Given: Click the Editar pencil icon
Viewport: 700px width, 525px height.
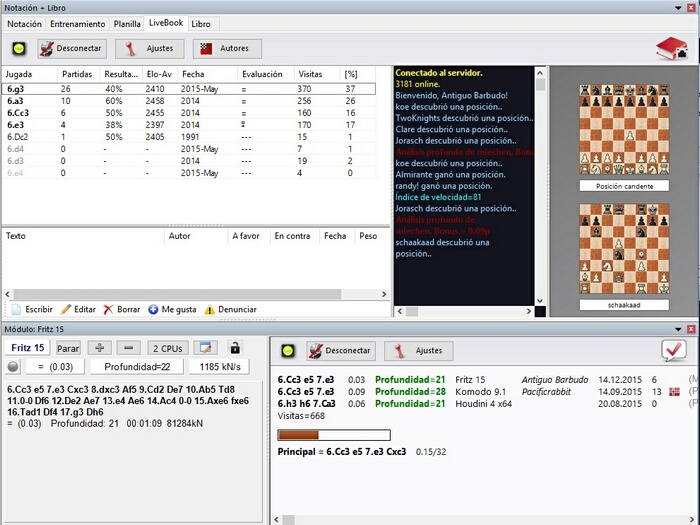Looking at the screenshot, I should [66, 309].
